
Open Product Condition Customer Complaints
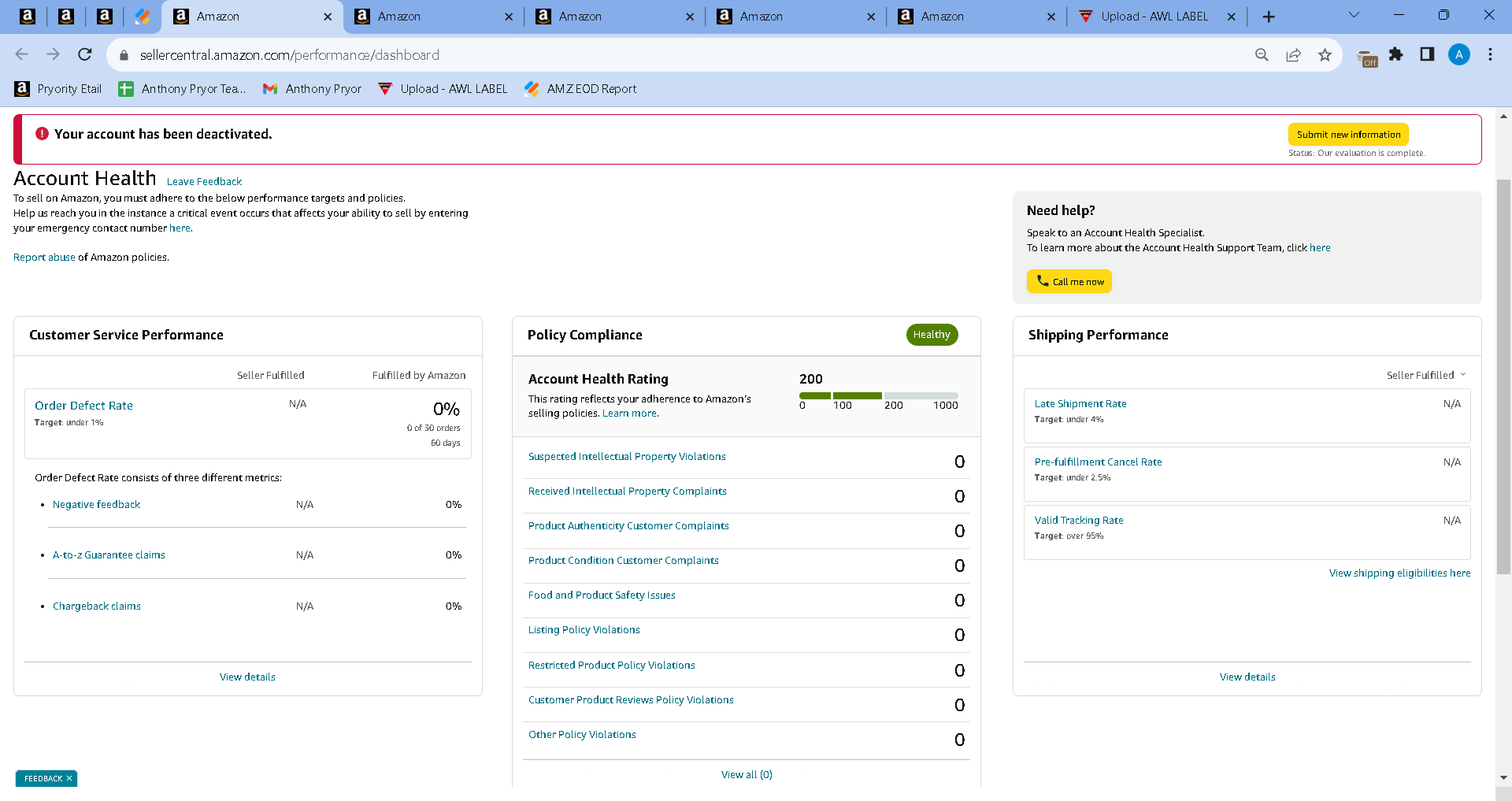pos(623,561)
